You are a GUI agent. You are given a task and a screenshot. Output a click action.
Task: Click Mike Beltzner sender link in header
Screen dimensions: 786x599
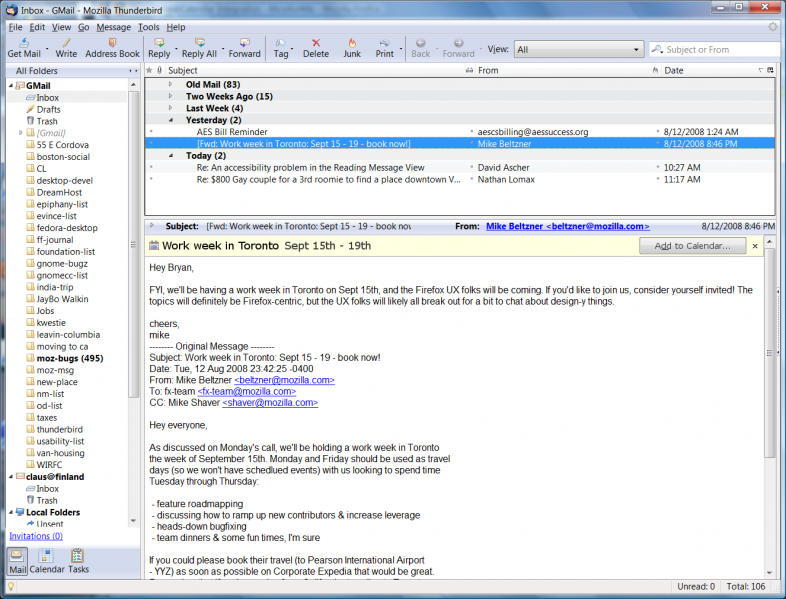[567, 226]
